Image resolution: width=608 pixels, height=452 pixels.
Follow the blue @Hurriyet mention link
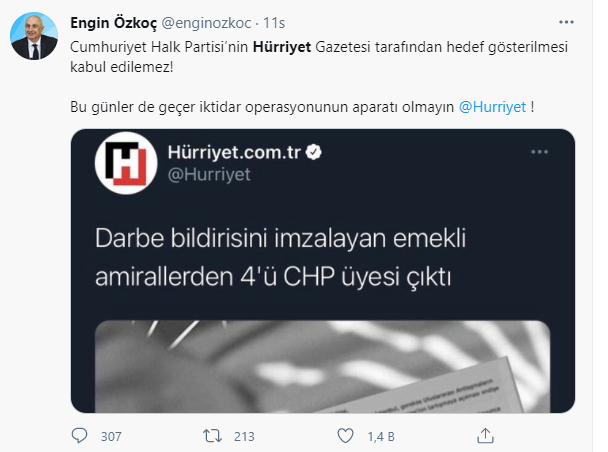pos(492,107)
